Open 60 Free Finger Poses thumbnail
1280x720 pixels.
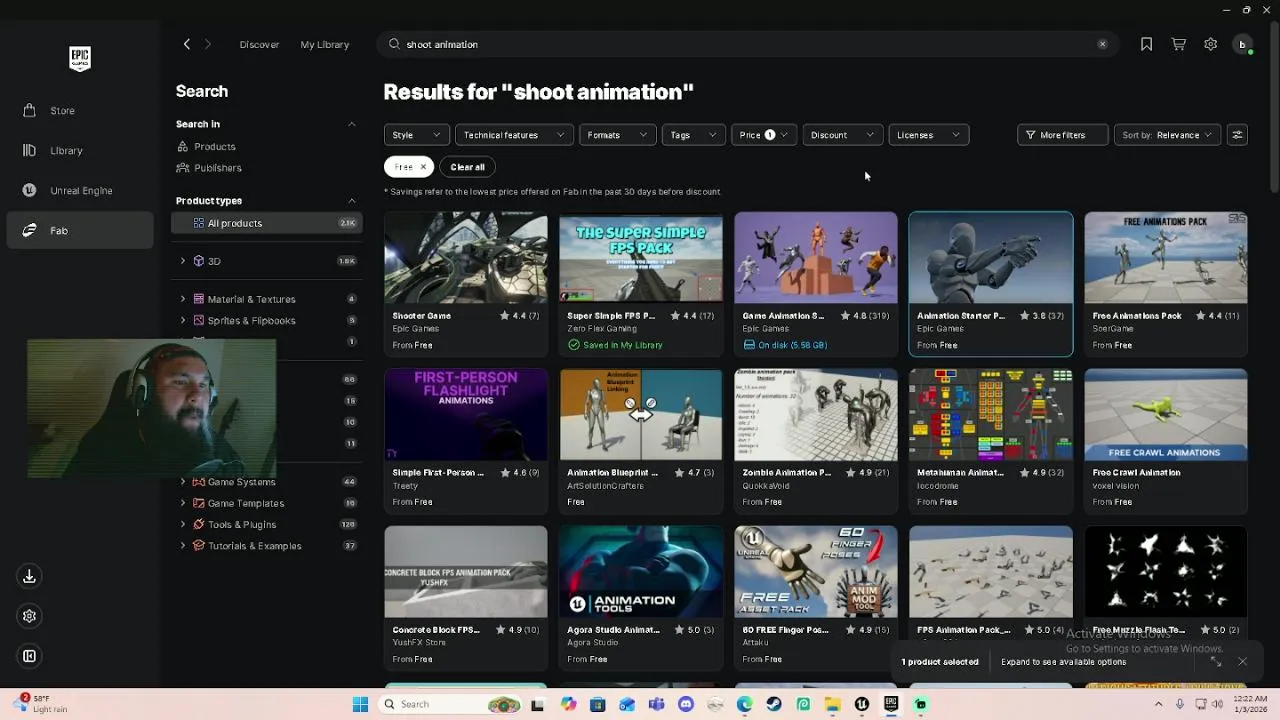point(816,572)
